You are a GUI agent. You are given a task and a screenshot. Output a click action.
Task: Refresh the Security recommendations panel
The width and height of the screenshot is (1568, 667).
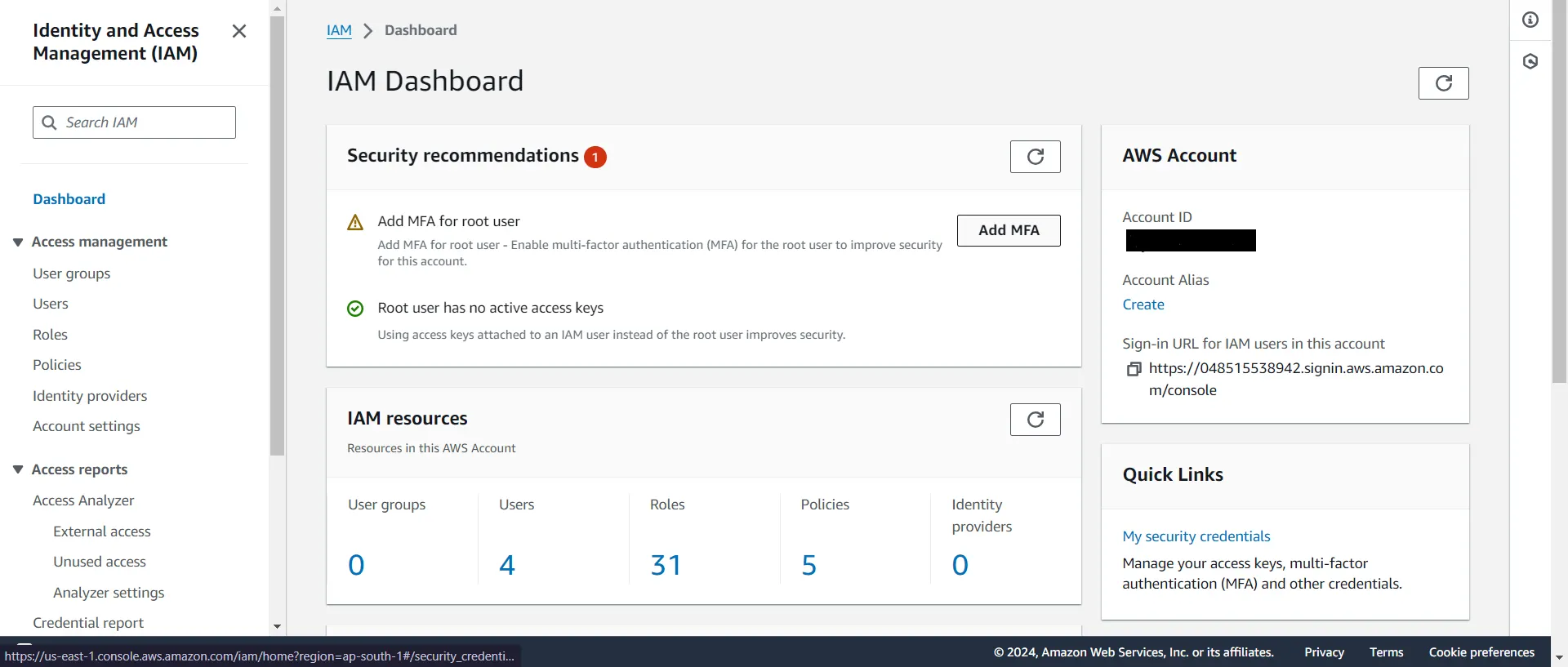tap(1035, 157)
